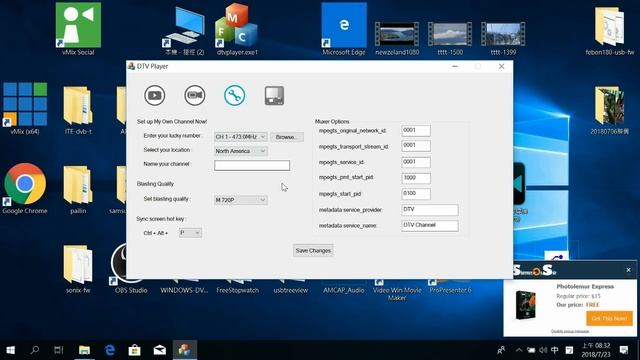The image size is (640, 360).
Task: Open taskbar search
Action: [x=35, y=350]
